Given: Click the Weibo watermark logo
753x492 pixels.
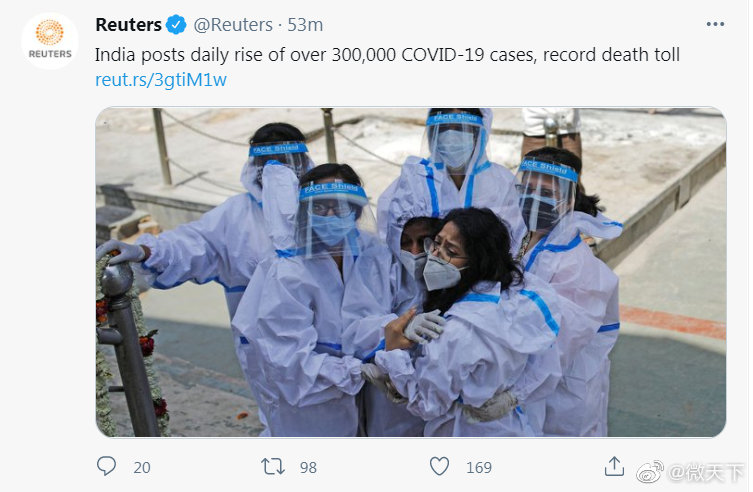Looking at the screenshot, I should coord(650,472).
